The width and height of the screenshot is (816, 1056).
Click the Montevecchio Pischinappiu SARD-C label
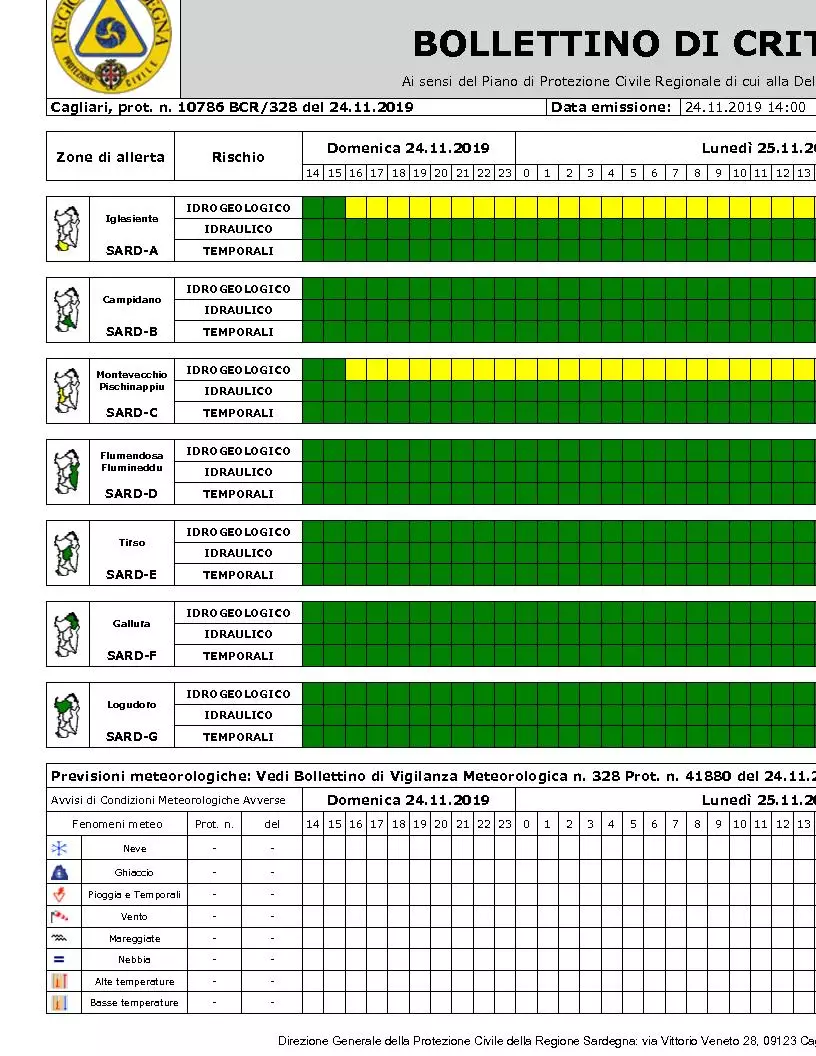click(x=132, y=393)
